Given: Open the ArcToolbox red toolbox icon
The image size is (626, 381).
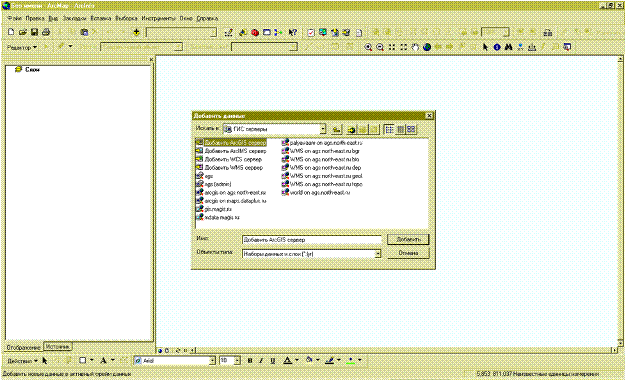Looking at the screenshot, I should [x=255, y=32].
